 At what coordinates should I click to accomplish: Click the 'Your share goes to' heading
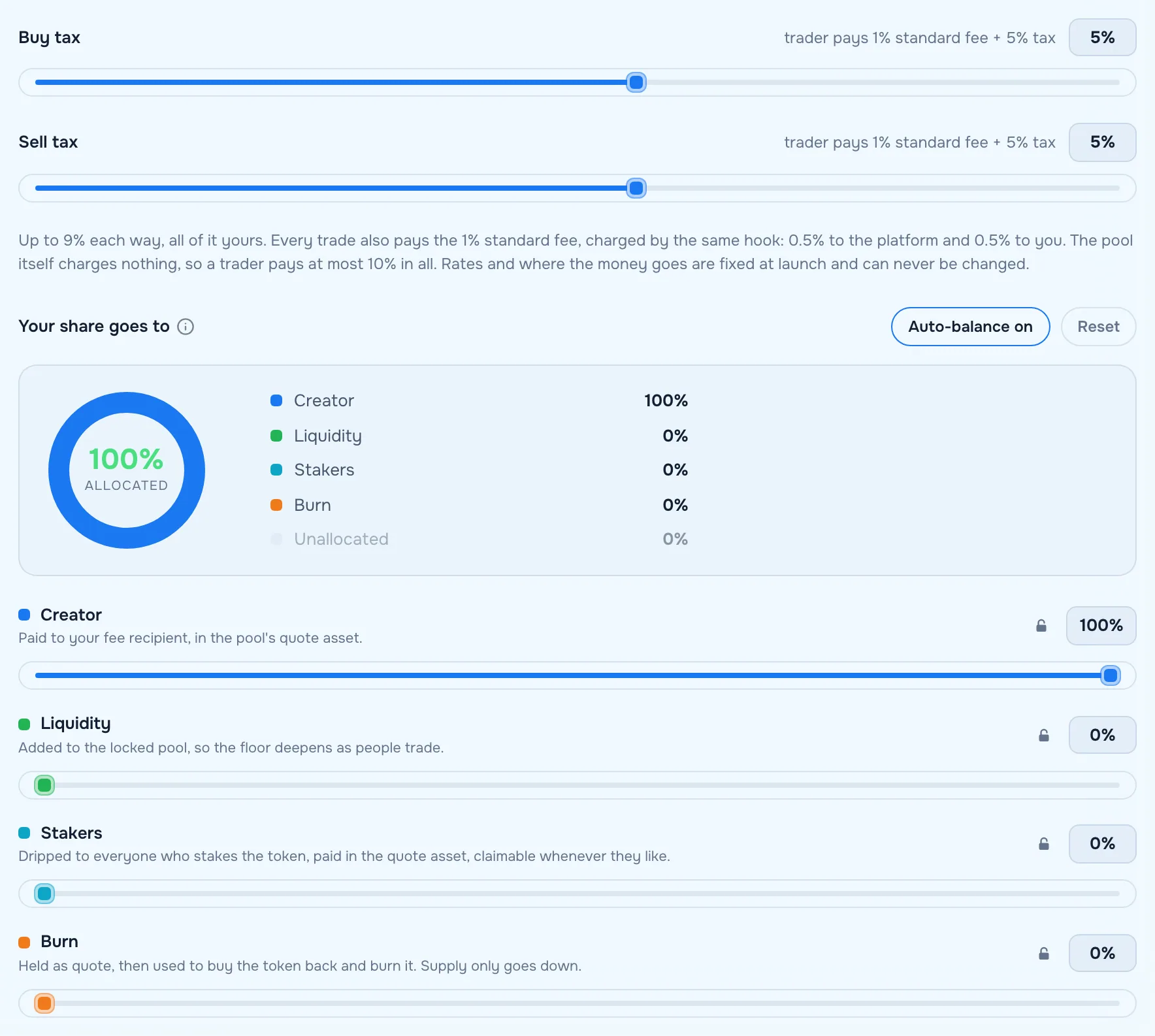[x=94, y=327]
